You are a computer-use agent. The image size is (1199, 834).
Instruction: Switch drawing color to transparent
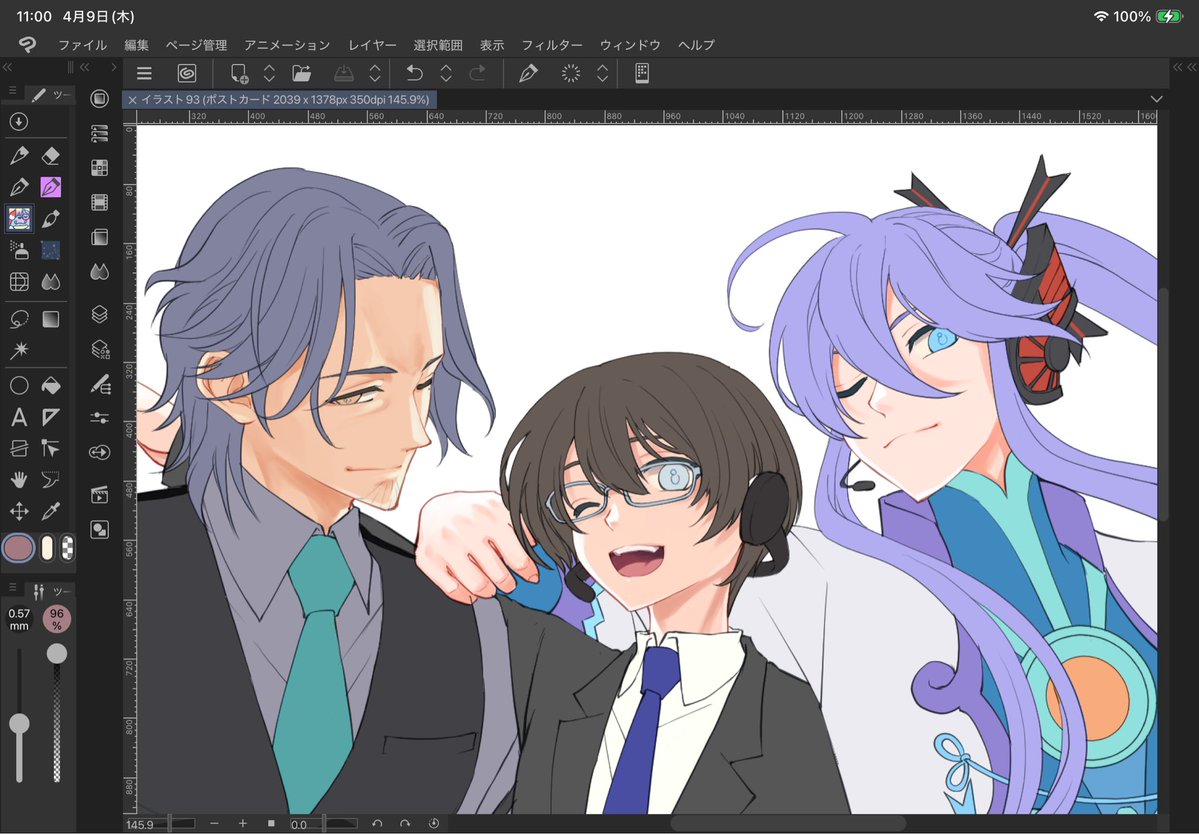[69, 547]
